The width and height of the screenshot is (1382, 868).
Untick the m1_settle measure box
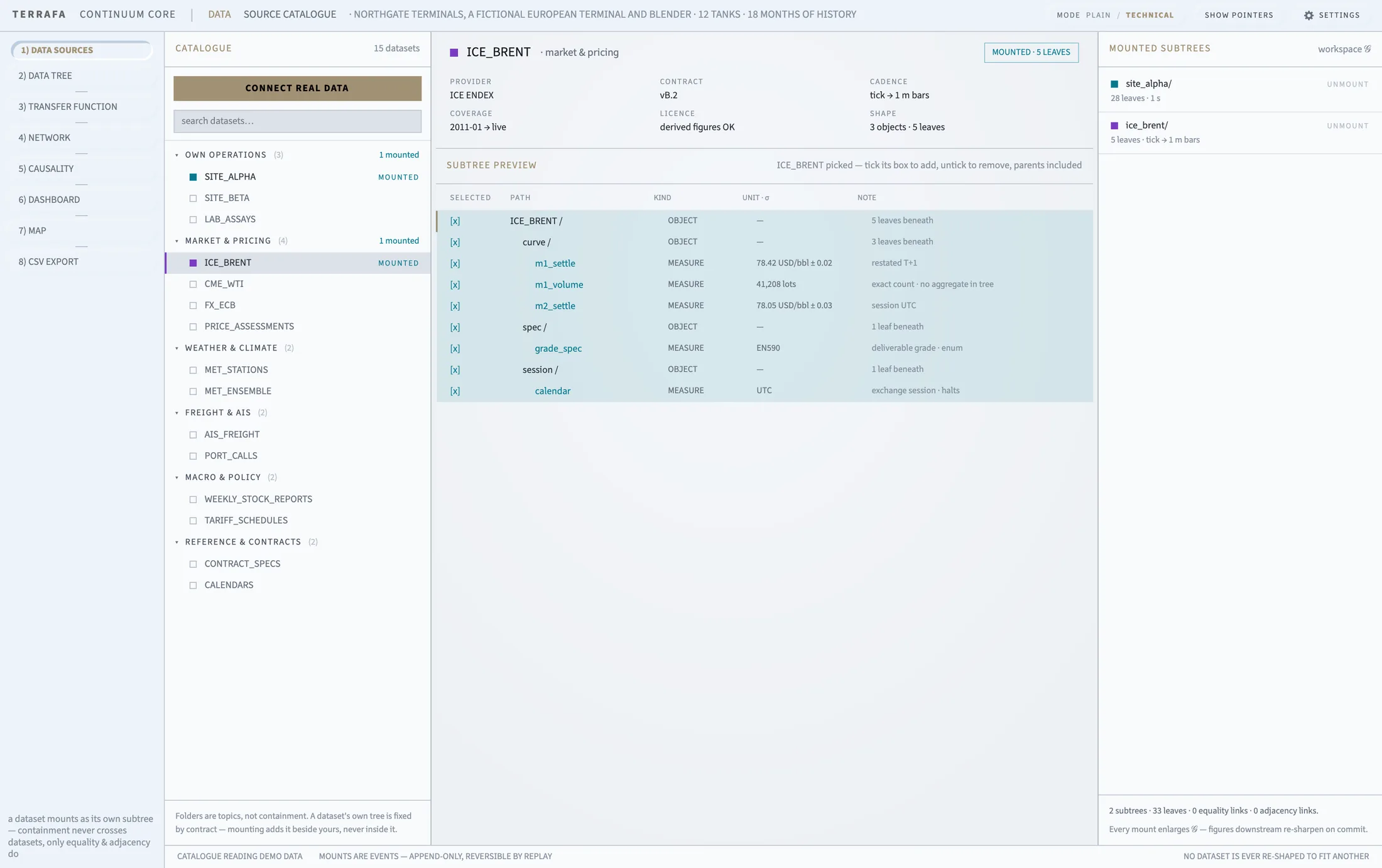pyautogui.click(x=455, y=264)
